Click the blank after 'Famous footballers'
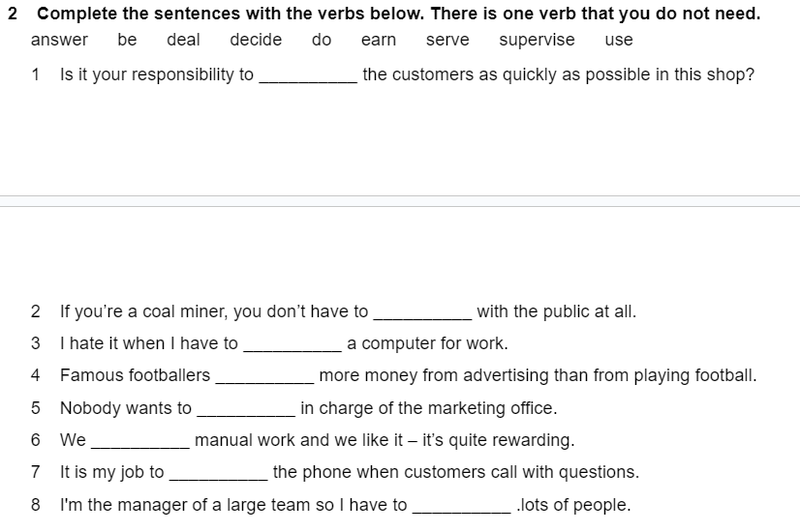 264,376
